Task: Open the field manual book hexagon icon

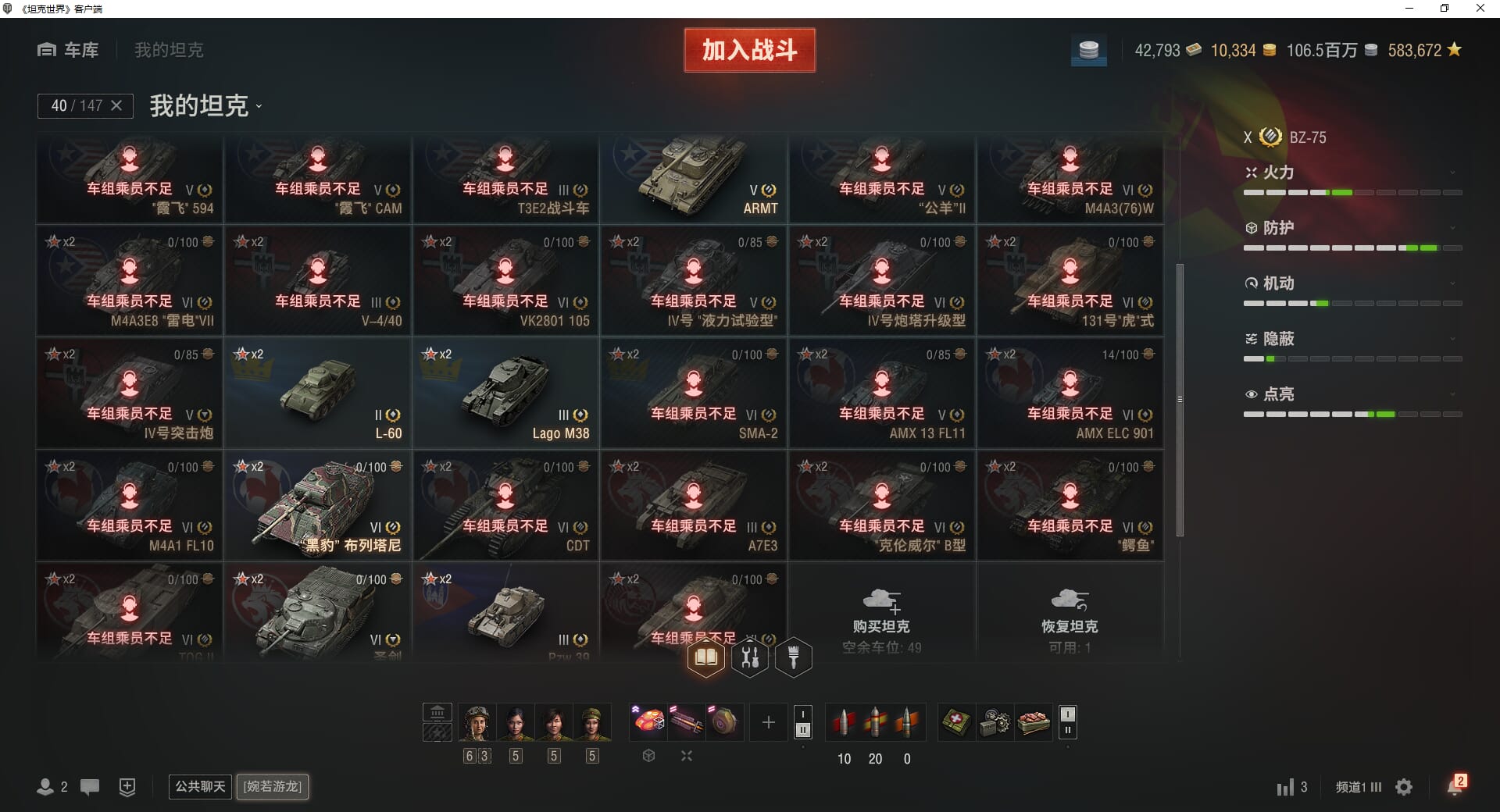Action: click(x=706, y=657)
